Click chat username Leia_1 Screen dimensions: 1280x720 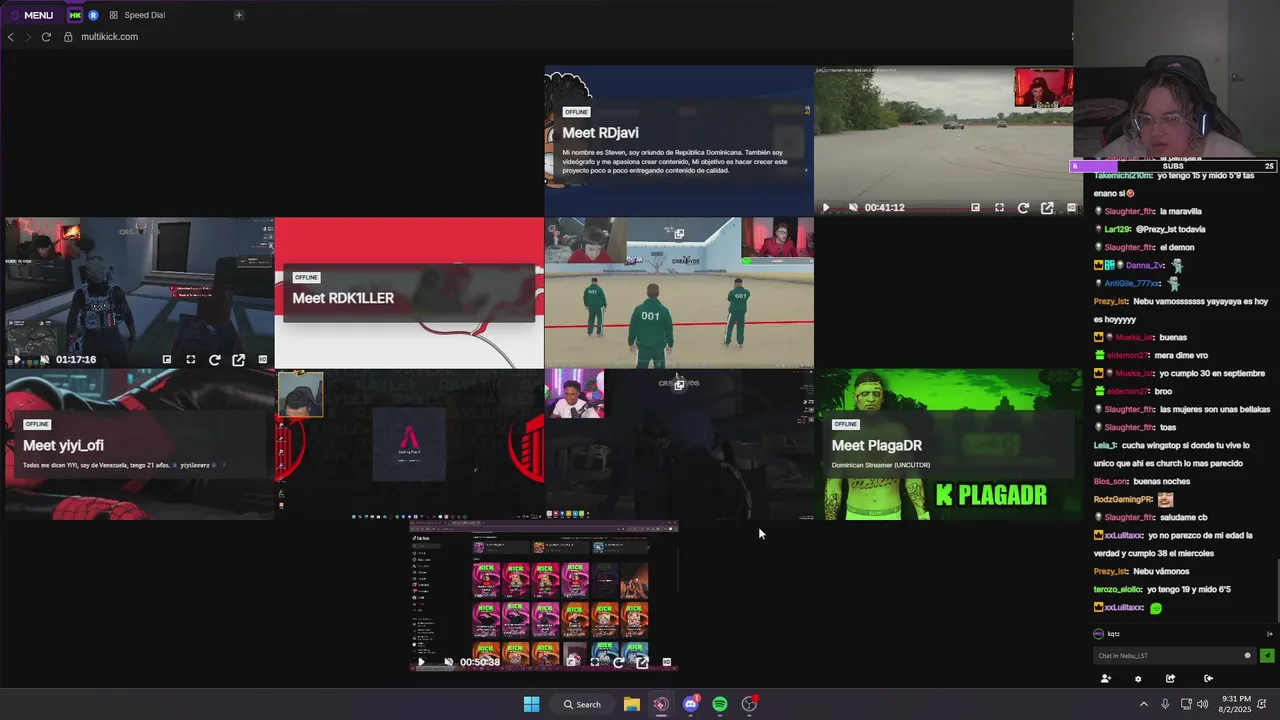point(1106,445)
